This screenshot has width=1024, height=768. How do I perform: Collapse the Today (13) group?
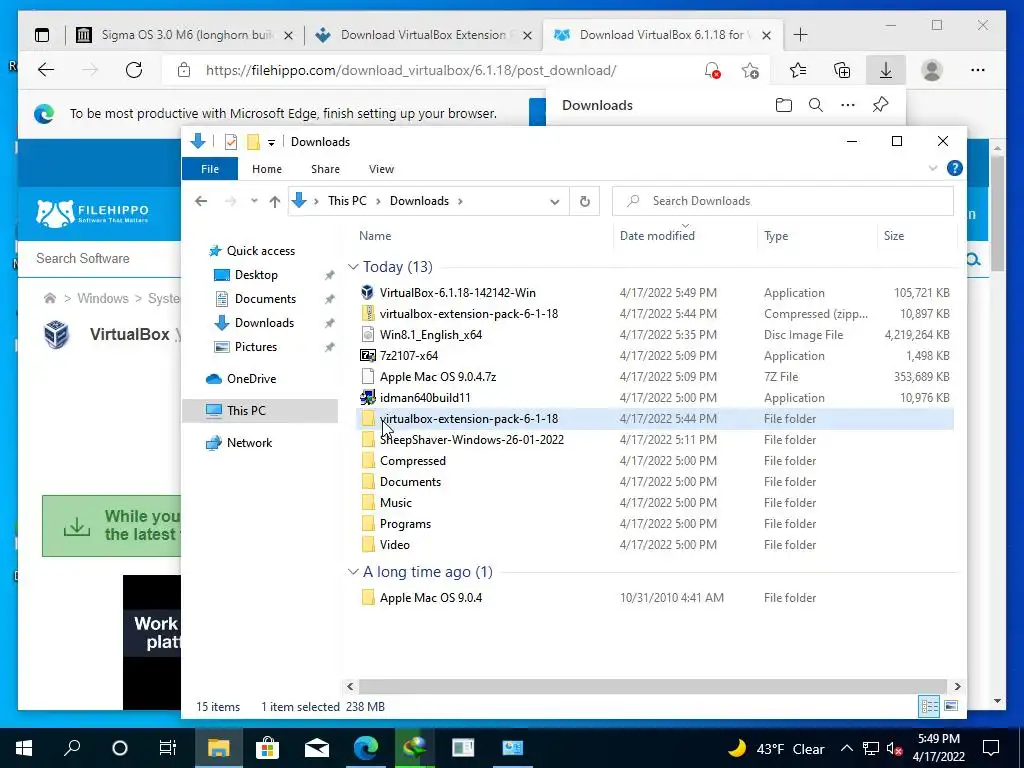point(353,266)
